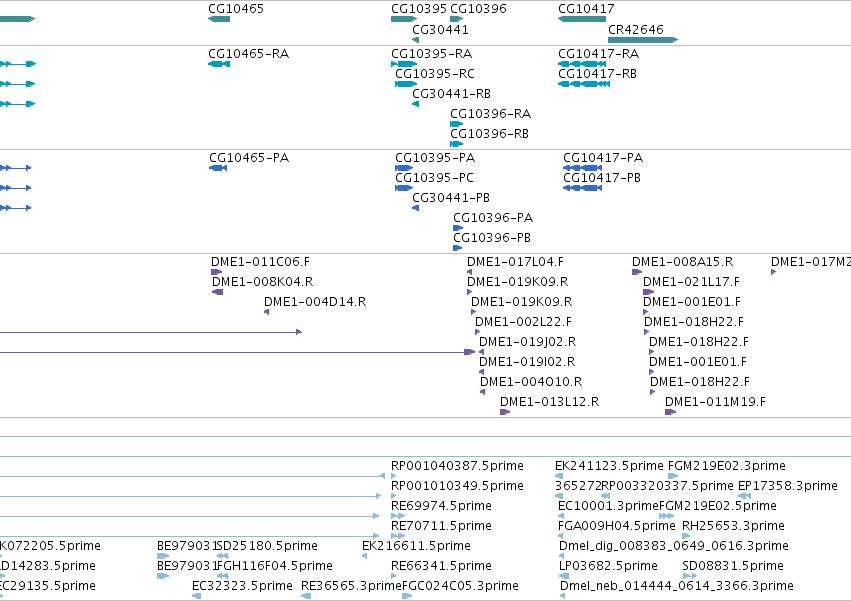The height and width of the screenshot is (601, 851).
Task: Click the CG10465 gene label
Action: [x=236, y=9]
